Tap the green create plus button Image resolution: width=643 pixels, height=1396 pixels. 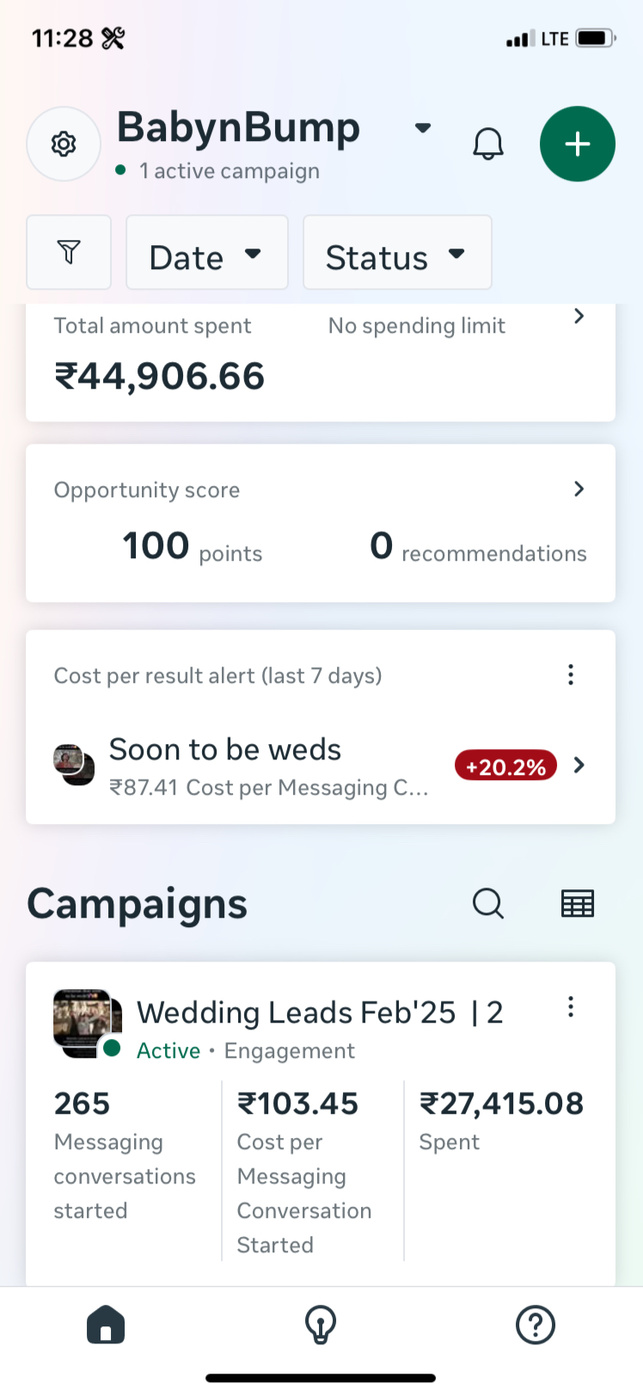577,144
